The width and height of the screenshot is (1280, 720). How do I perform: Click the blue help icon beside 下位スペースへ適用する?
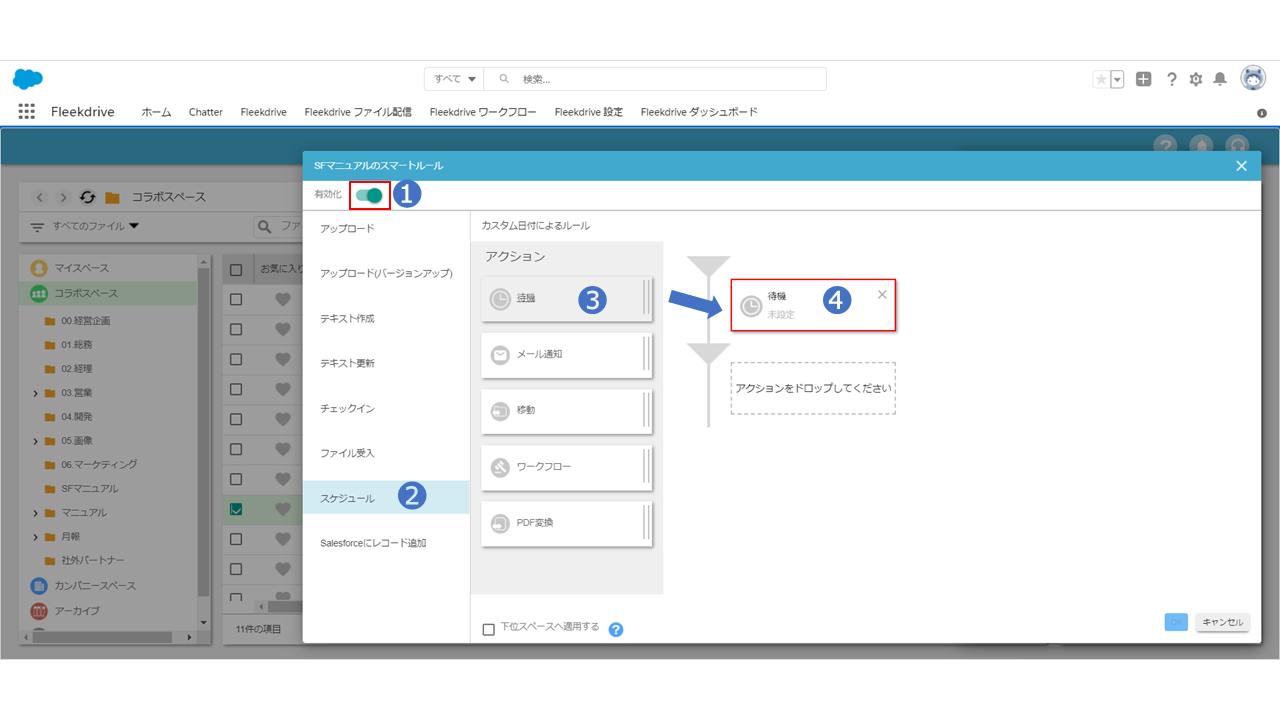(x=616, y=629)
